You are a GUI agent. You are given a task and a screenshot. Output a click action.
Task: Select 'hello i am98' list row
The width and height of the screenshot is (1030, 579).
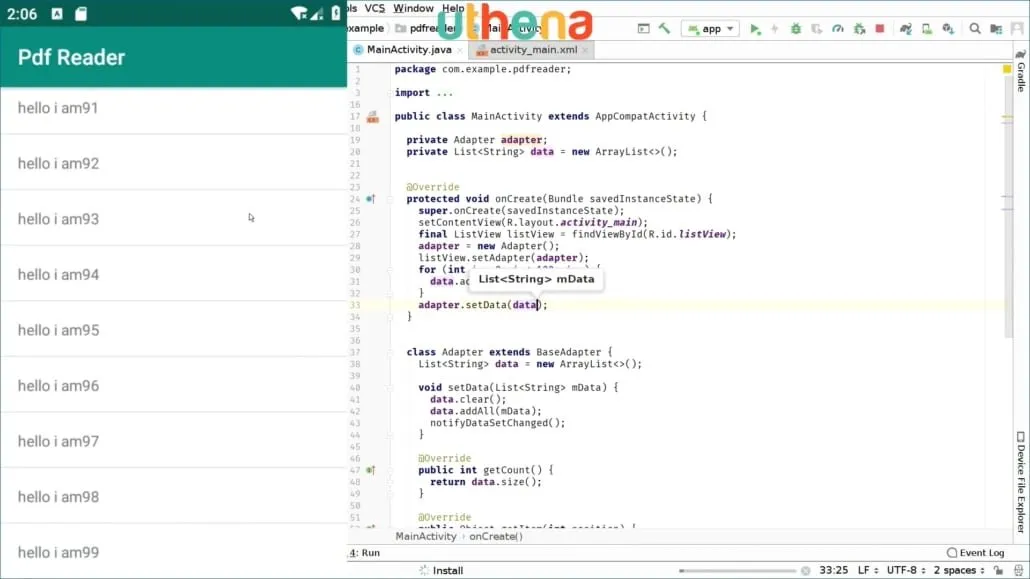click(x=173, y=496)
